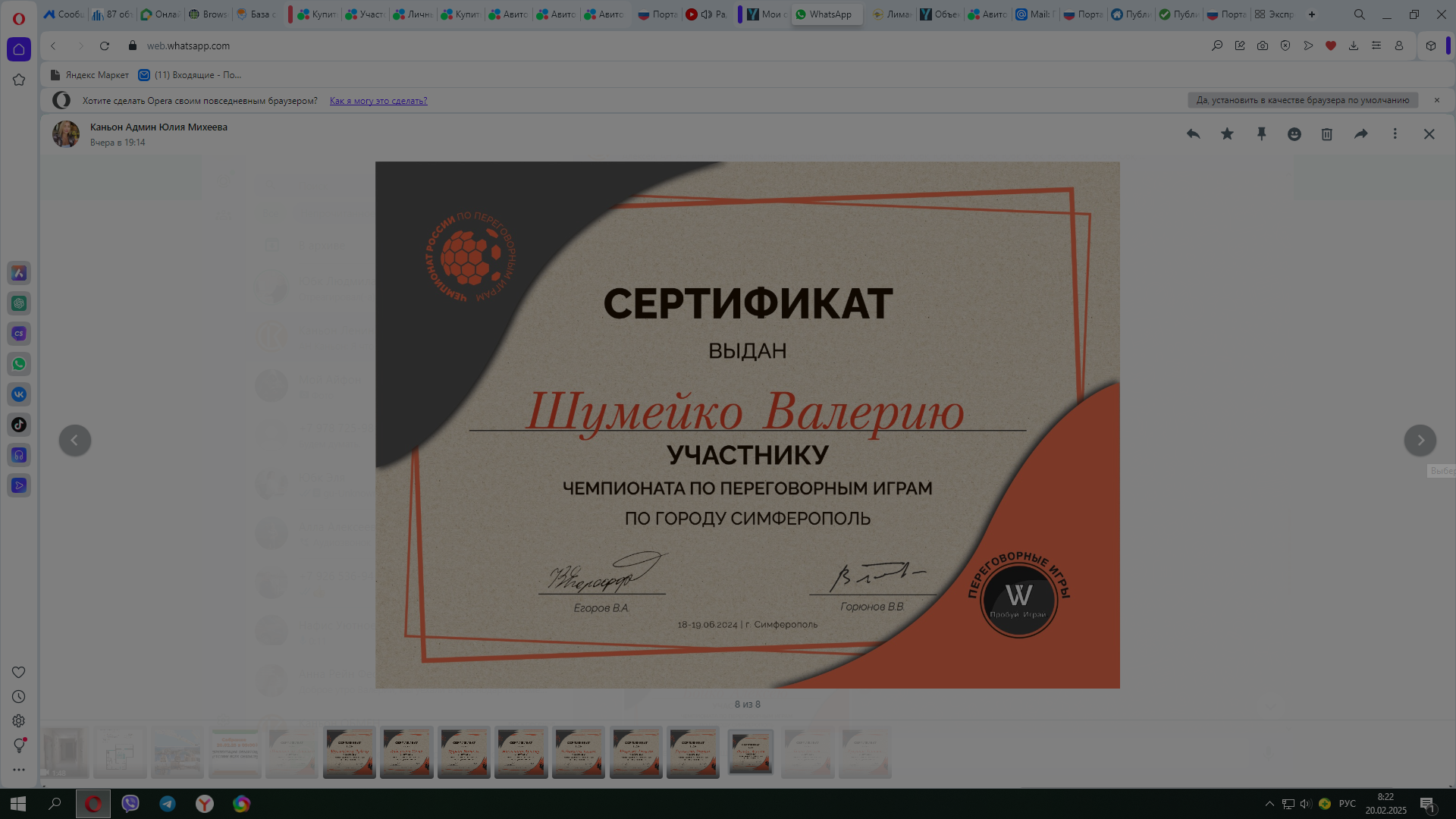Switch to the WhatsApp browser tab

827,14
